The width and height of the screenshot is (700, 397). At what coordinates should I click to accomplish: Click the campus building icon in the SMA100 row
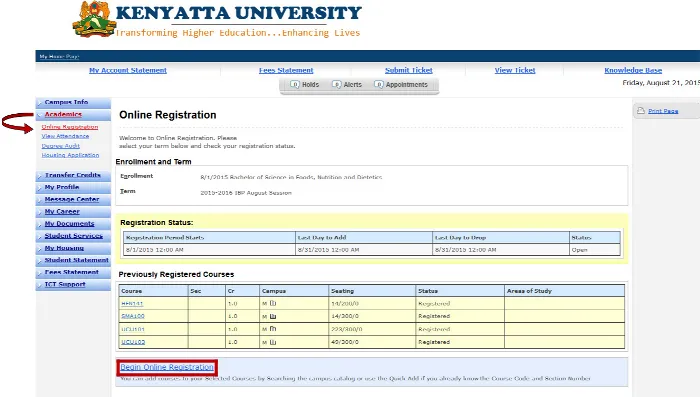point(273,316)
